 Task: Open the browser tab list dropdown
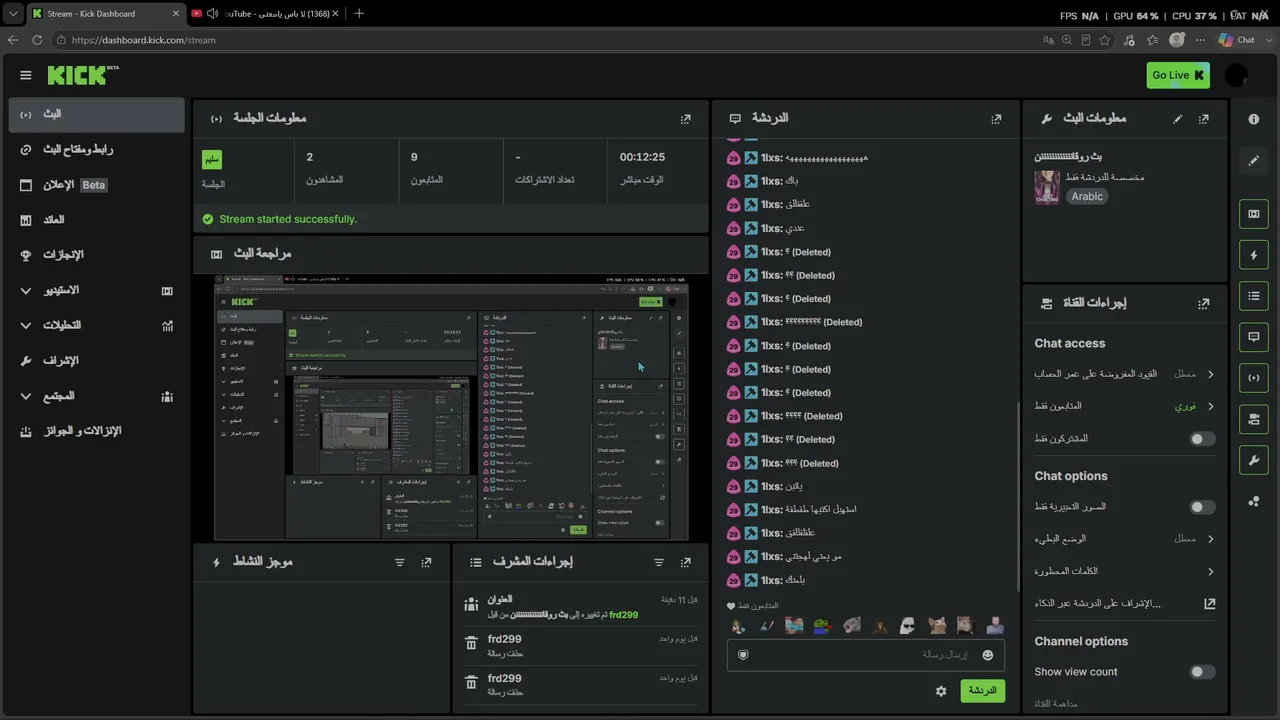click(x=13, y=13)
